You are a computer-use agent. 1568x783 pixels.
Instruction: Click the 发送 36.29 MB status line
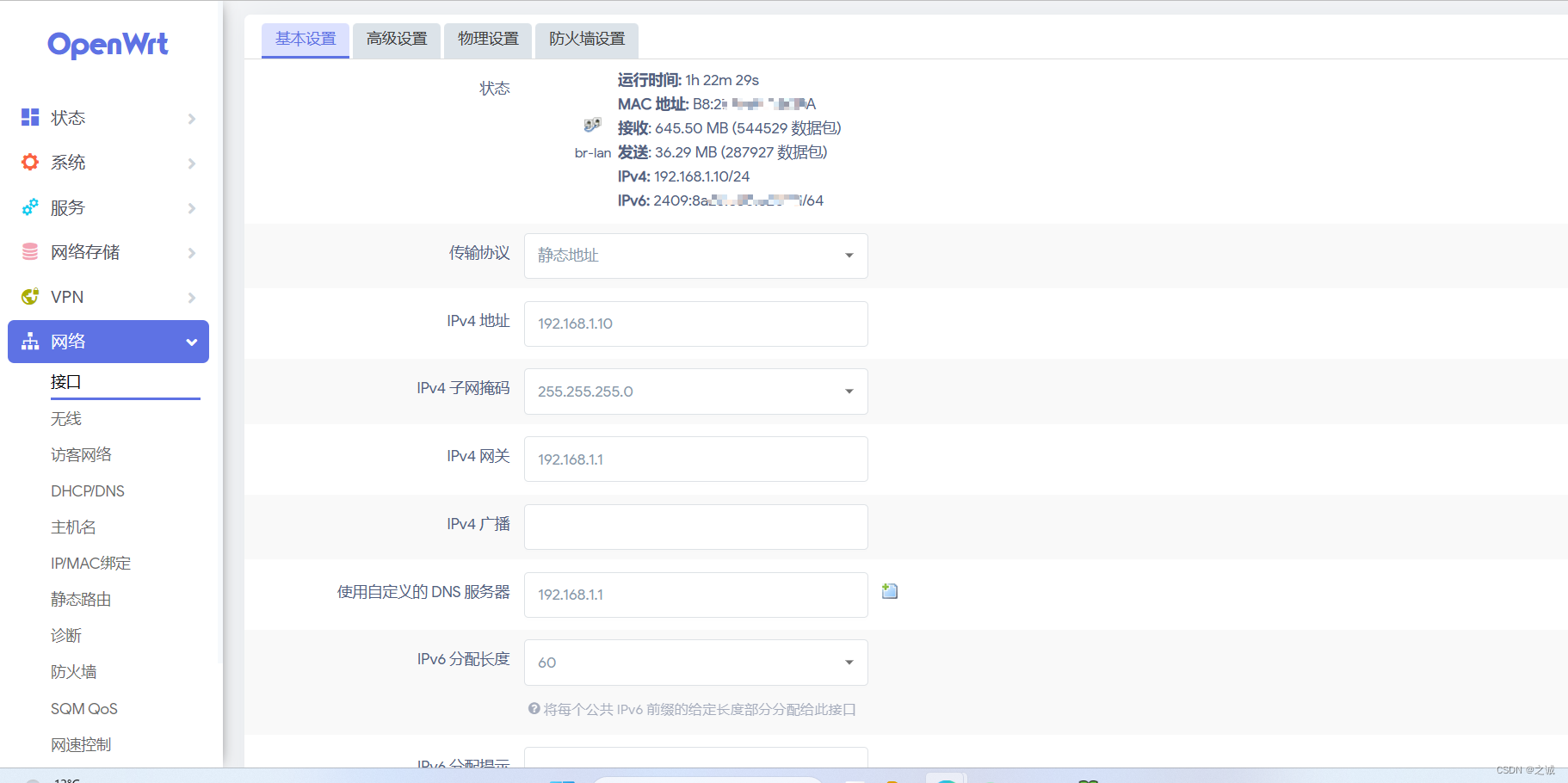[723, 152]
